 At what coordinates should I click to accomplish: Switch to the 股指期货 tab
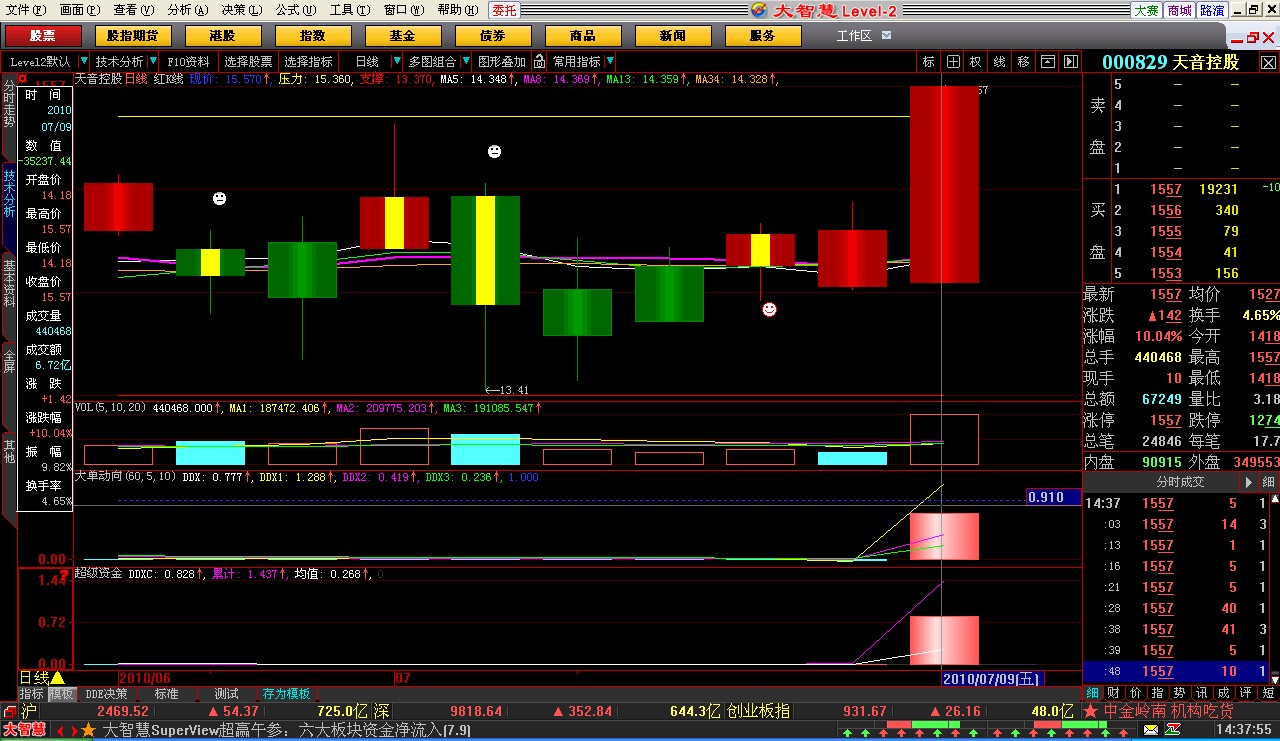(x=133, y=36)
